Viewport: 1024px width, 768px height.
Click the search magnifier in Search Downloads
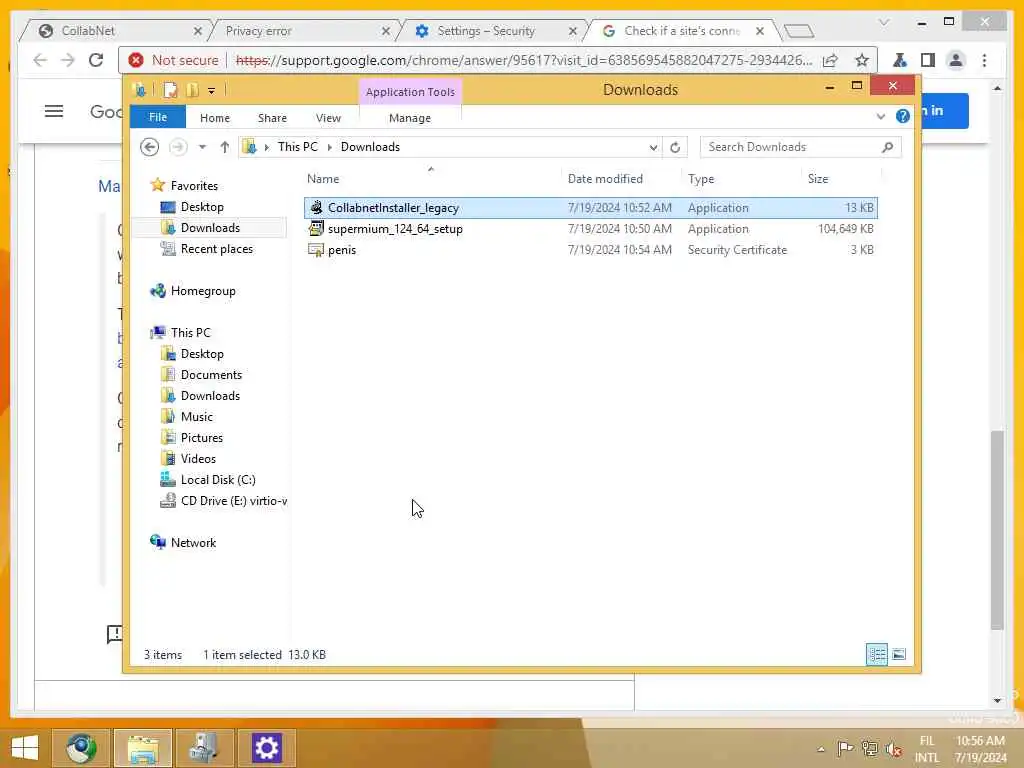[888, 147]
